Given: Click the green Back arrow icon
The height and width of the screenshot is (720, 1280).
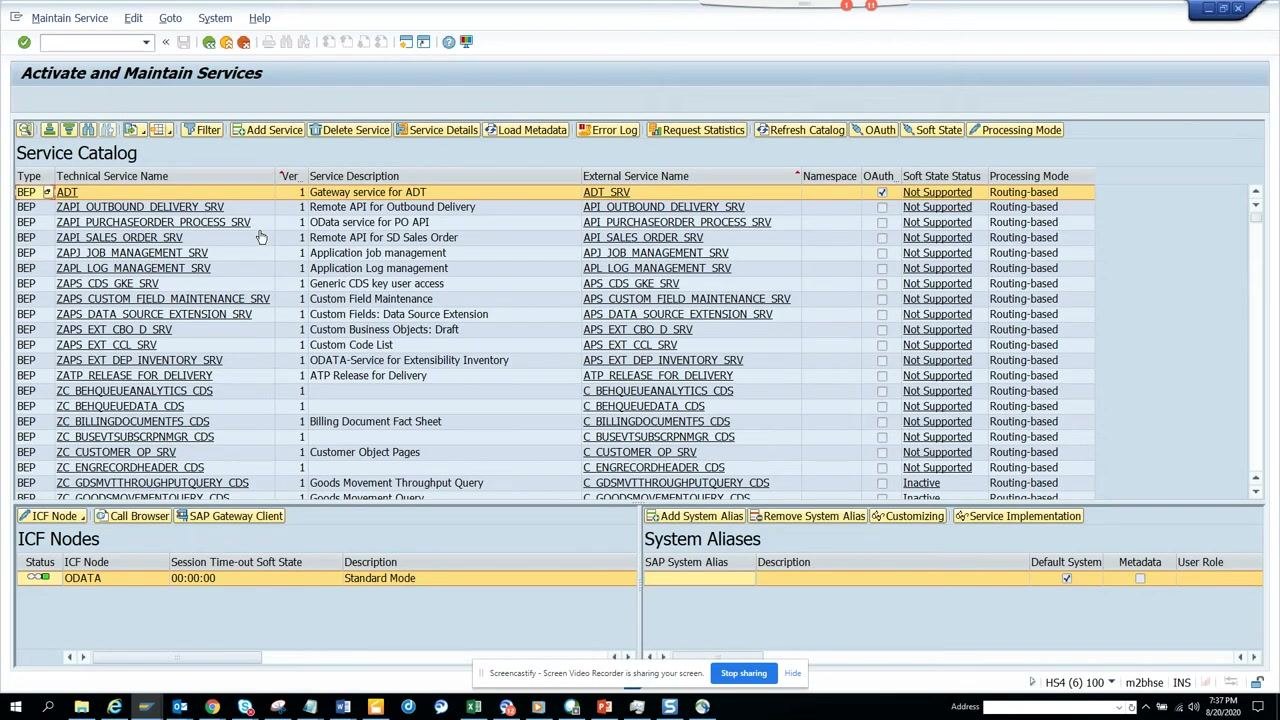Looking at the screenshot, I should pos(209,42).
